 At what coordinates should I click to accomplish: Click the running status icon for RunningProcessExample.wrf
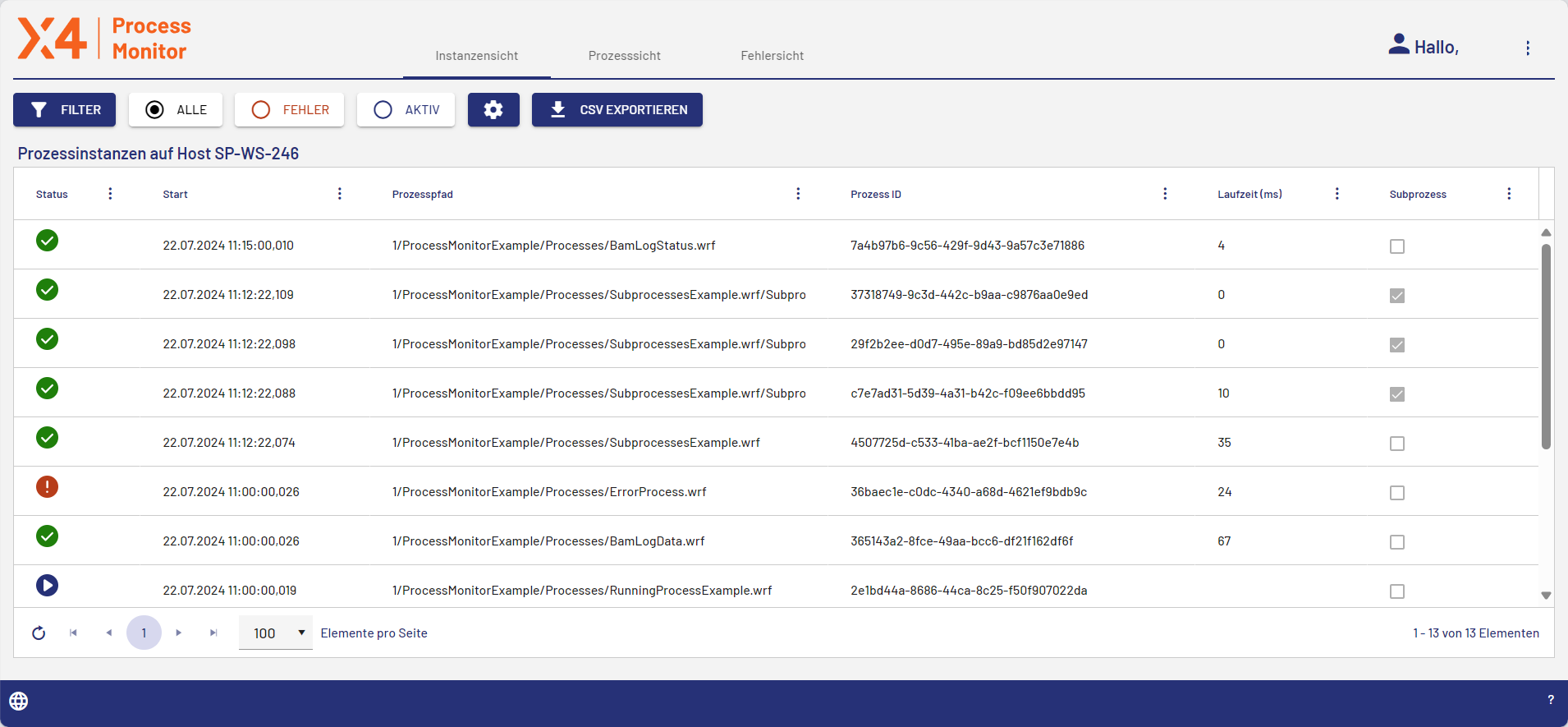click(48, 586)
